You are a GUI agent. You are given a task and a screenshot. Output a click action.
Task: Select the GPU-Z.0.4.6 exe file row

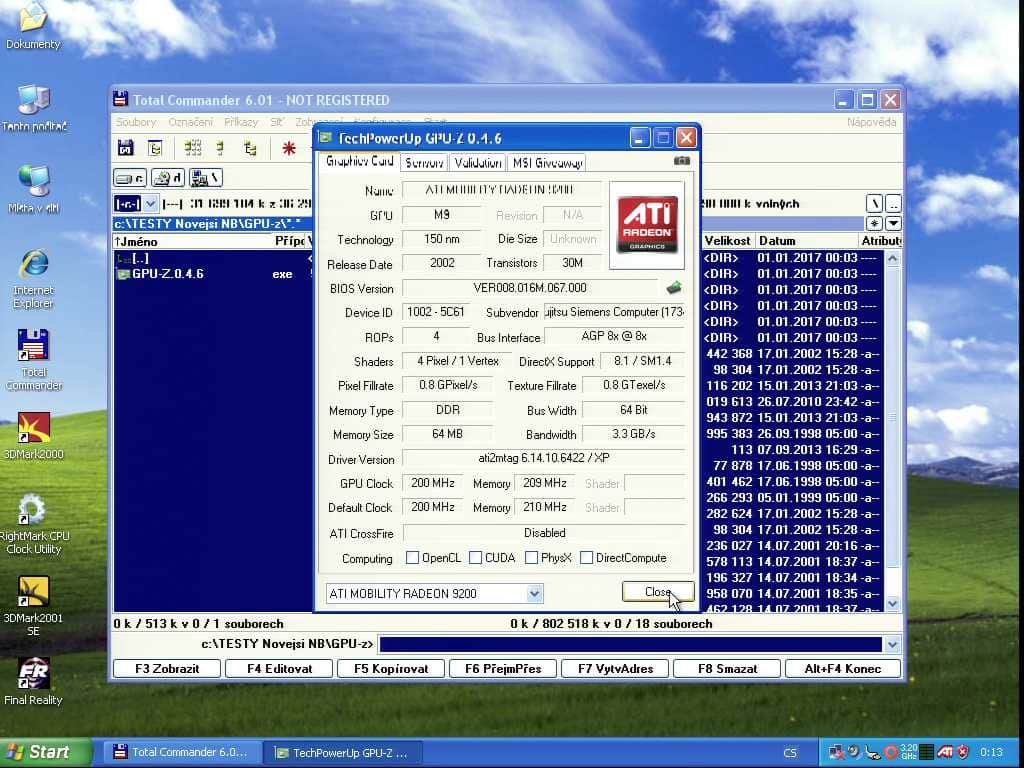tap(212, 274)
